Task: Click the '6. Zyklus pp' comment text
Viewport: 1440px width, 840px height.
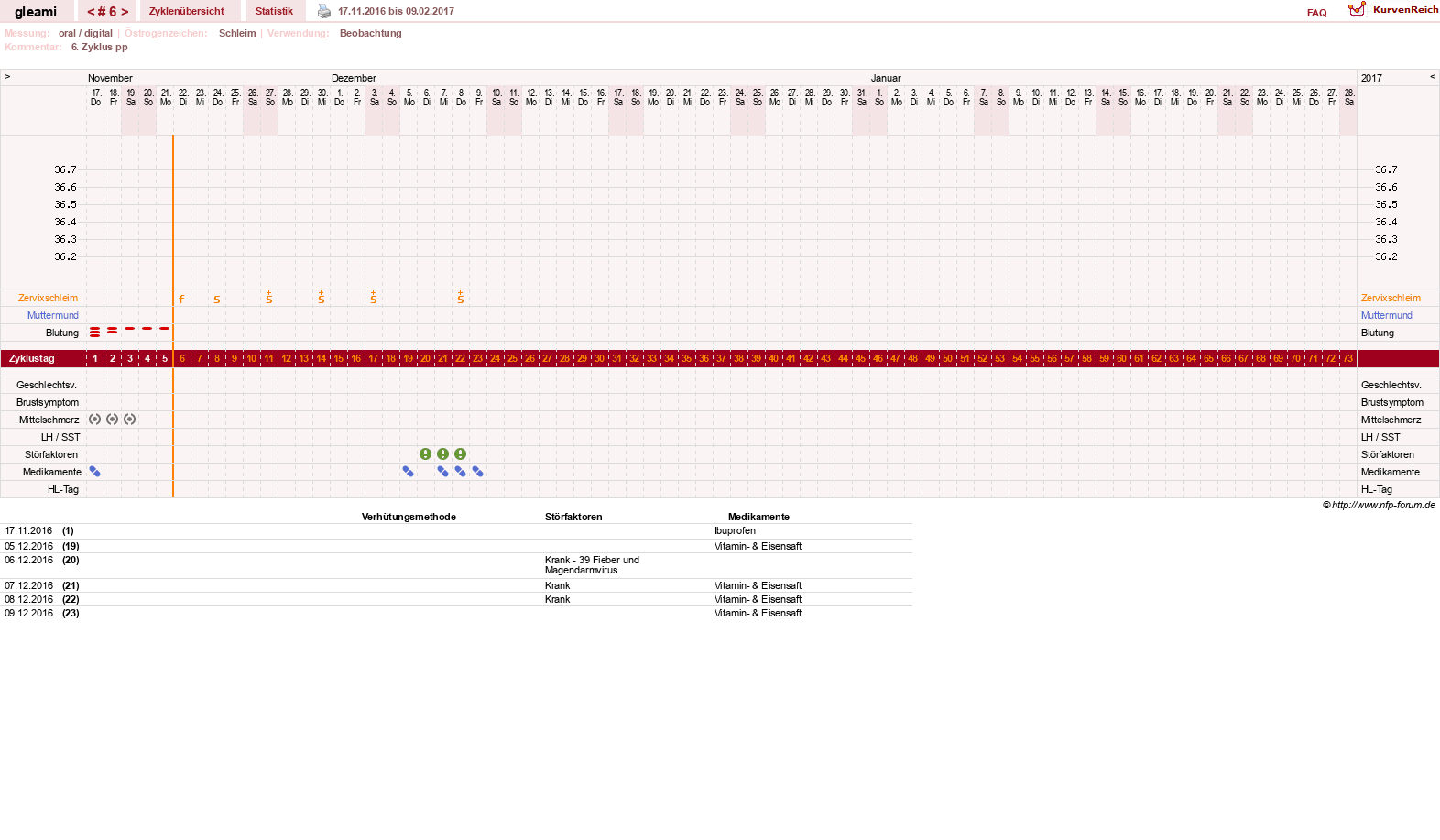Action: [x=100, y=47]
